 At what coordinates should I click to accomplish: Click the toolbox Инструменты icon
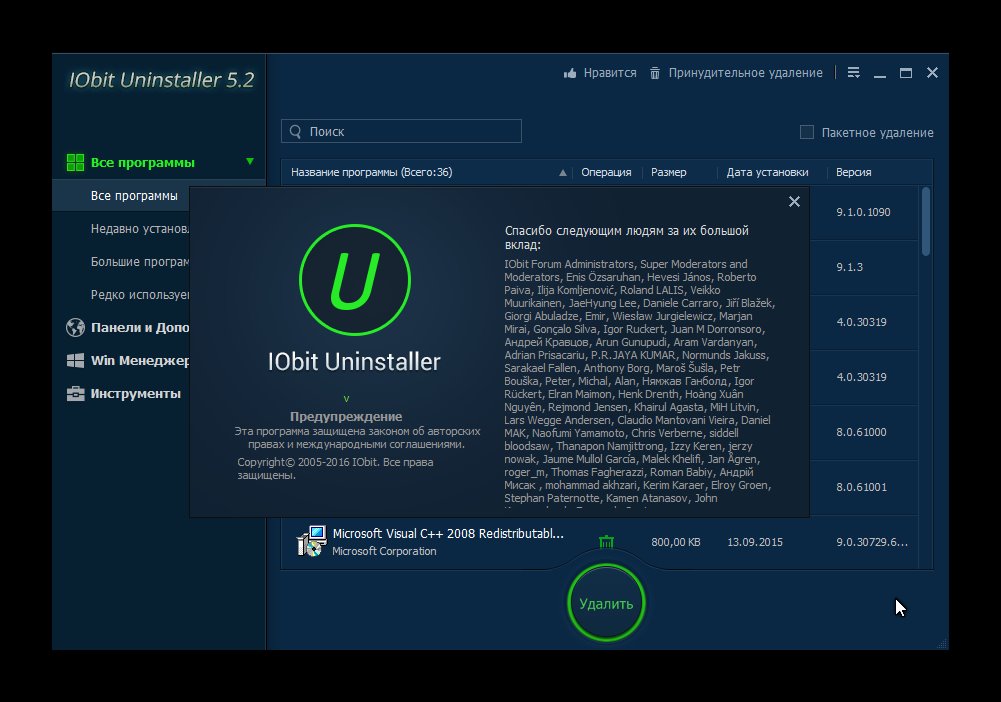pos(75,394)
